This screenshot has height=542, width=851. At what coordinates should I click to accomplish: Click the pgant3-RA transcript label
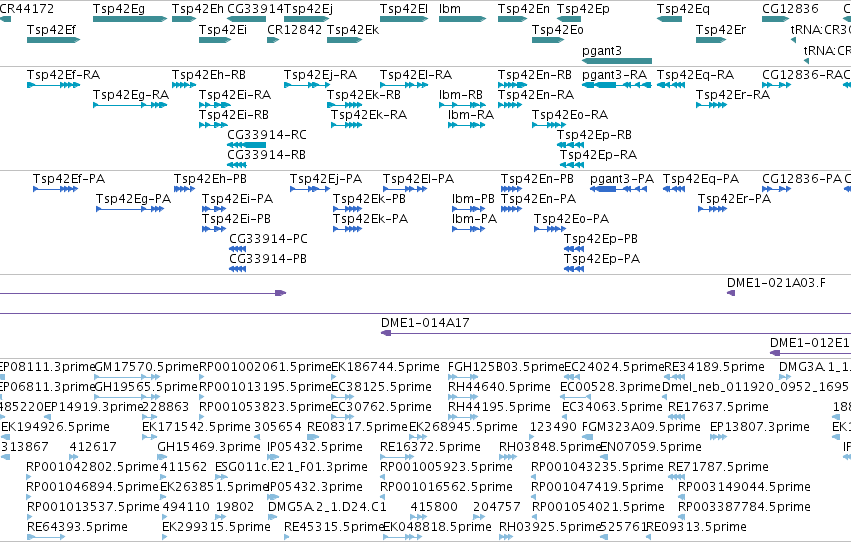[x=614, y=74]
